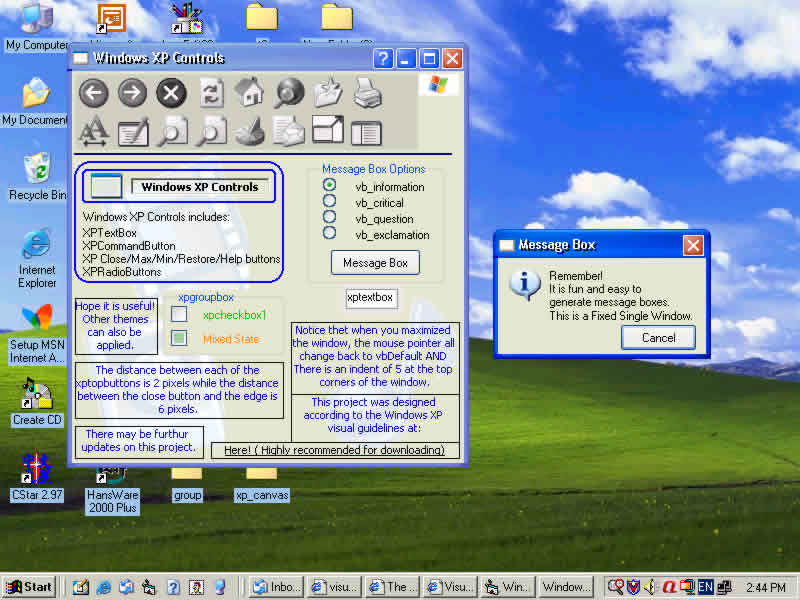Choose the vb_exclamation radio button

pos(329,234)
